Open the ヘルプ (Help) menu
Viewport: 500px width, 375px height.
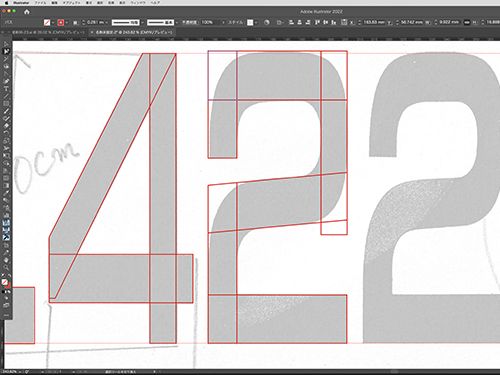click(x=154, y=3)
